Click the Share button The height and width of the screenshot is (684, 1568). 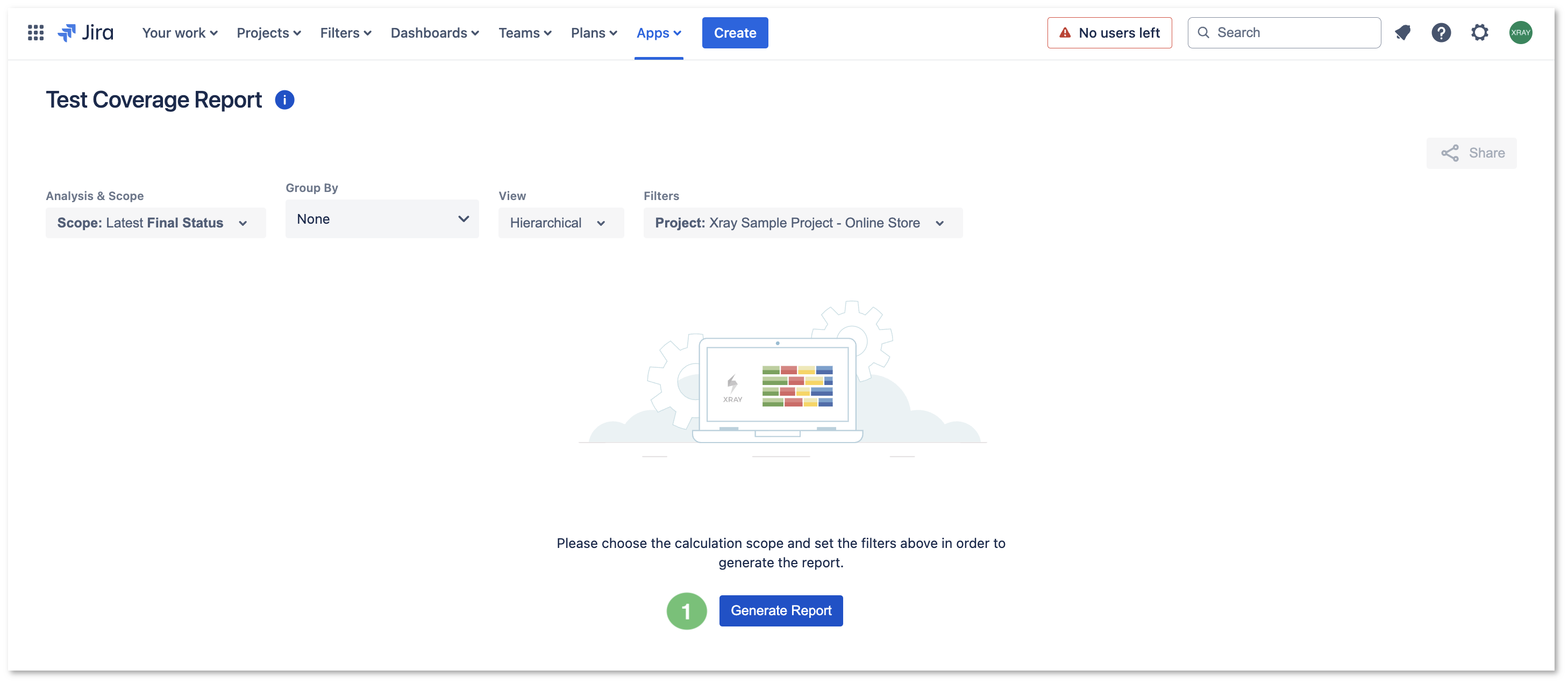point(1471,153)
